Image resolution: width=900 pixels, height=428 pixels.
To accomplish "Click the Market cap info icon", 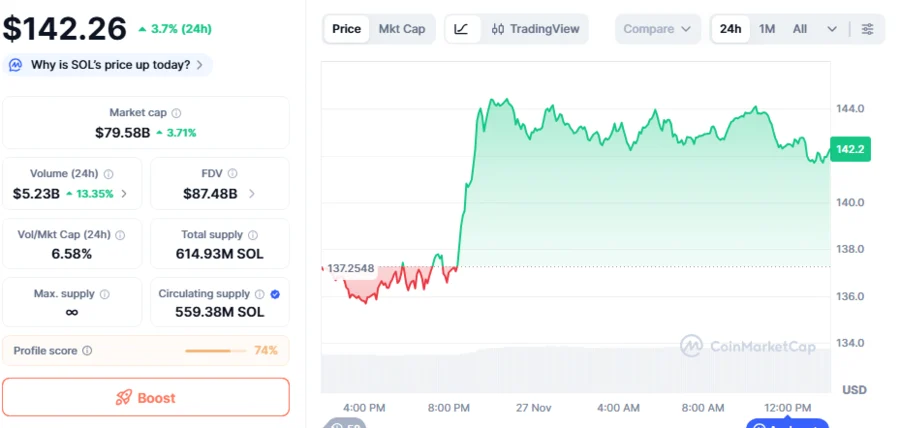I will [x=177, y=113].
